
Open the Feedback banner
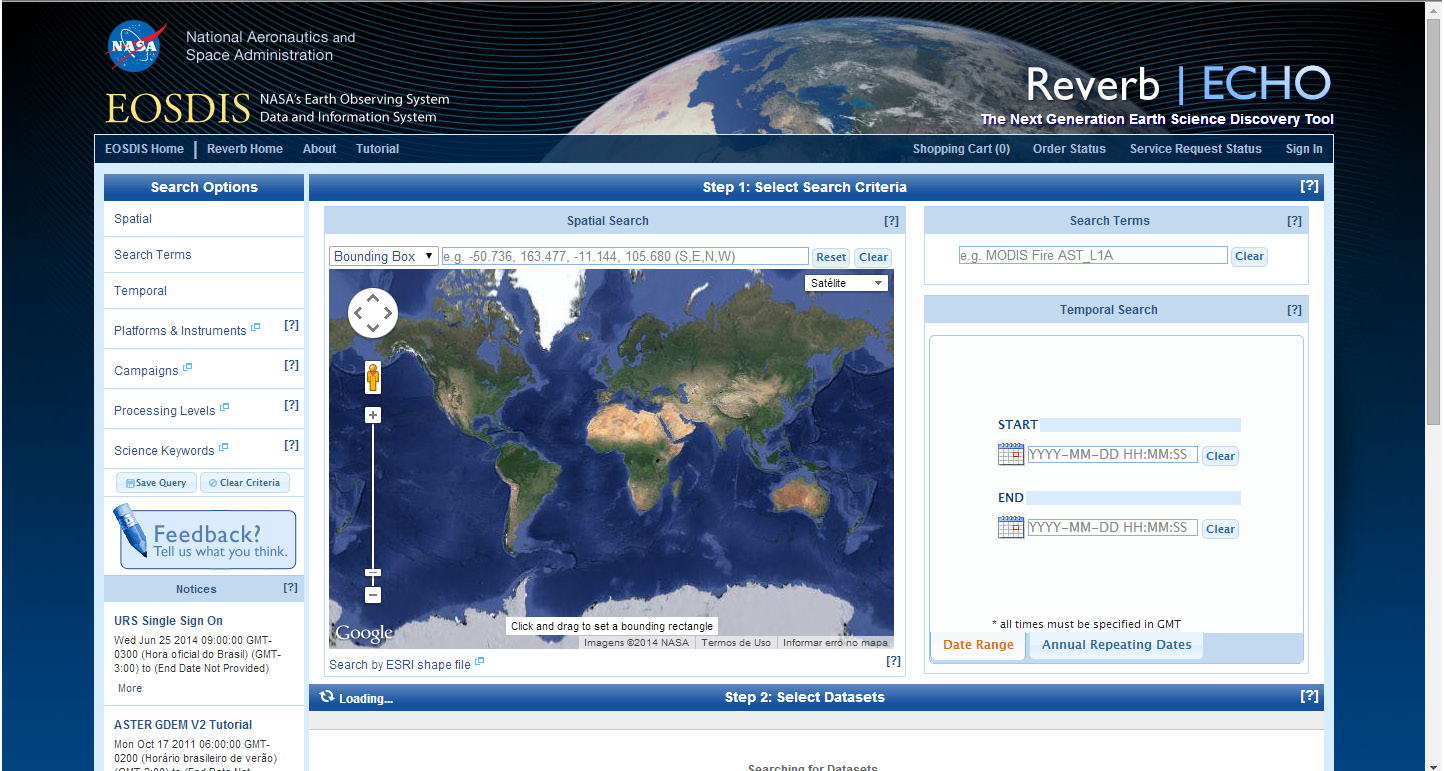[x=204, y=538]
